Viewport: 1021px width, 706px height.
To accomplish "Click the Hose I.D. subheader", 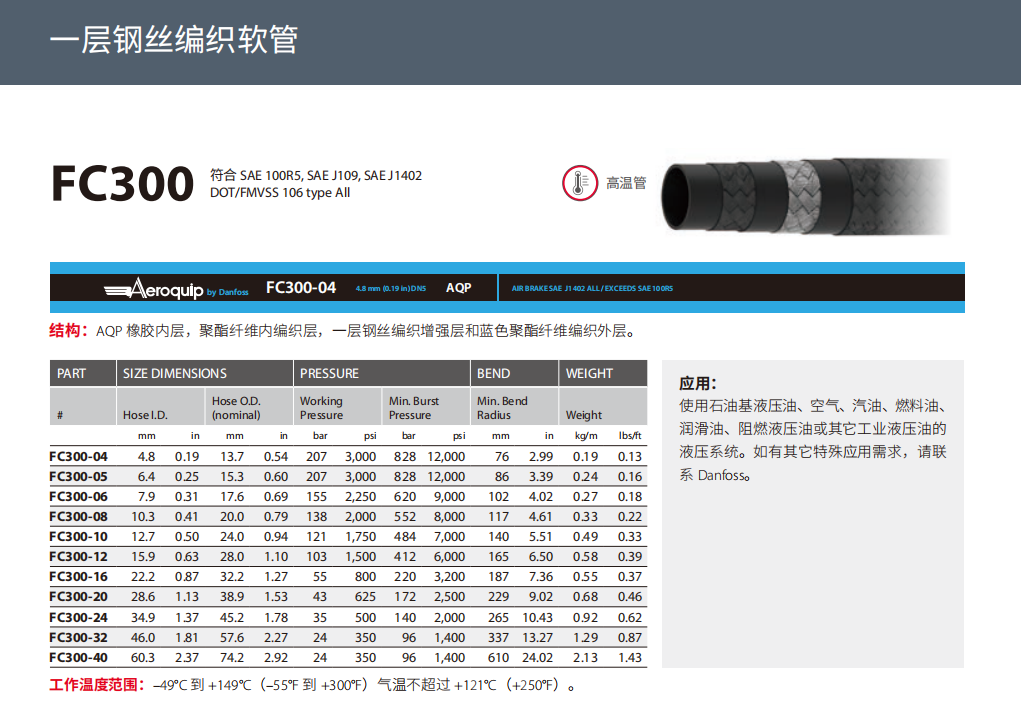I will [145, 415].
